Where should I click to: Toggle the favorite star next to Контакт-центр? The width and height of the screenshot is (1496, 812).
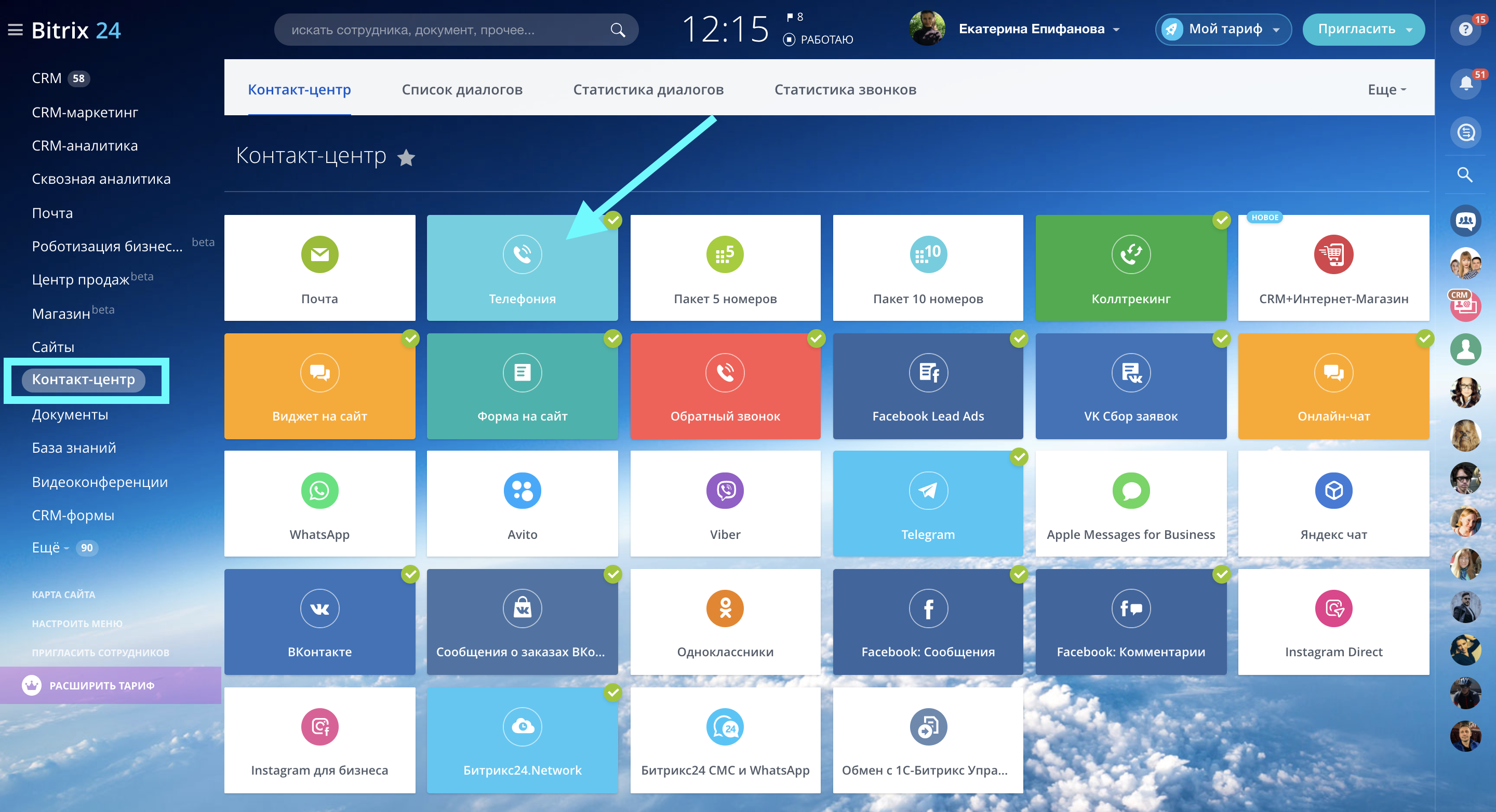(406, 157)
